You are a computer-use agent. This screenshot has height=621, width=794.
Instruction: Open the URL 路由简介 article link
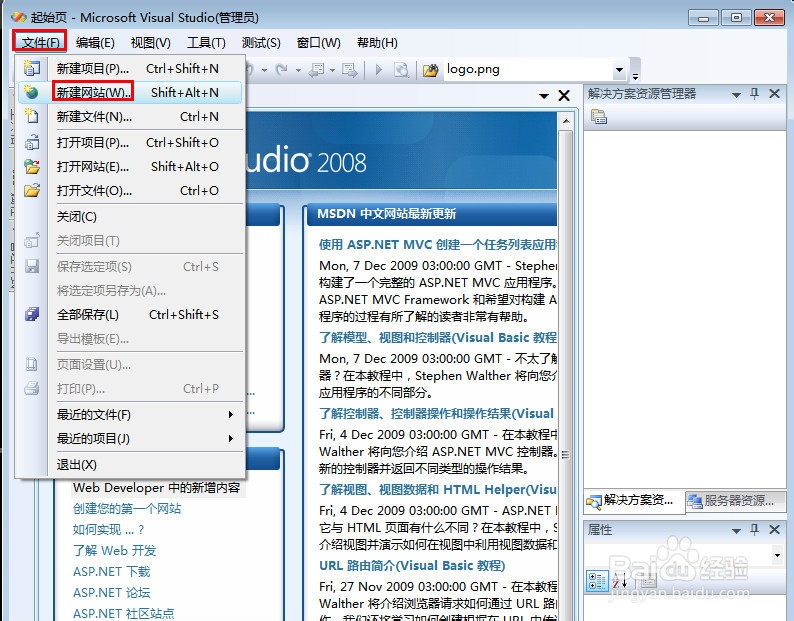(412, 565)
